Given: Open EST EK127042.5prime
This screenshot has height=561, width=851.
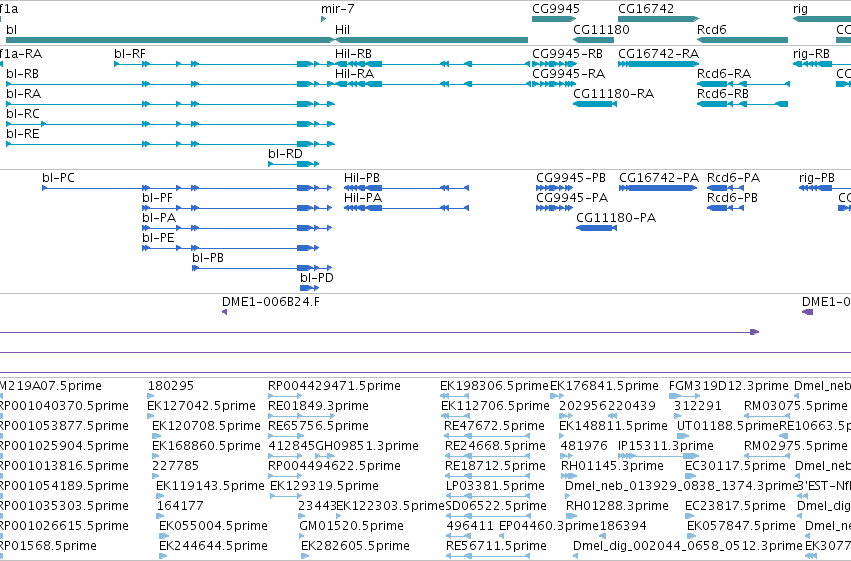Looking at the screenshot, I should (x=150, y=416).
